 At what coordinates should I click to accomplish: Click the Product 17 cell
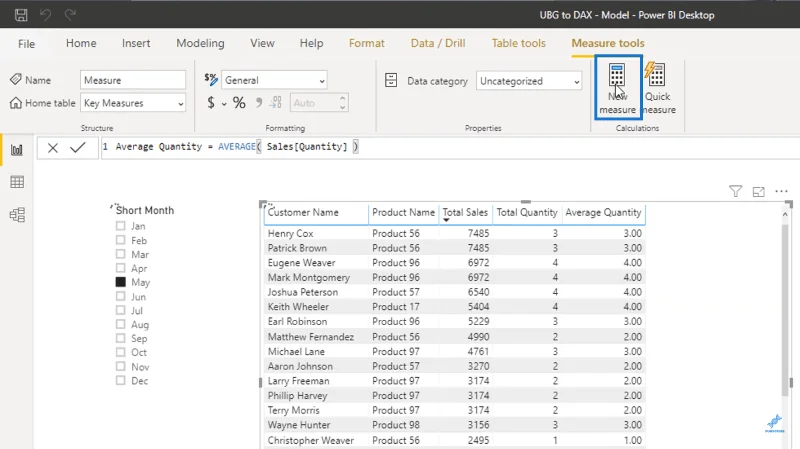point(396,307)
